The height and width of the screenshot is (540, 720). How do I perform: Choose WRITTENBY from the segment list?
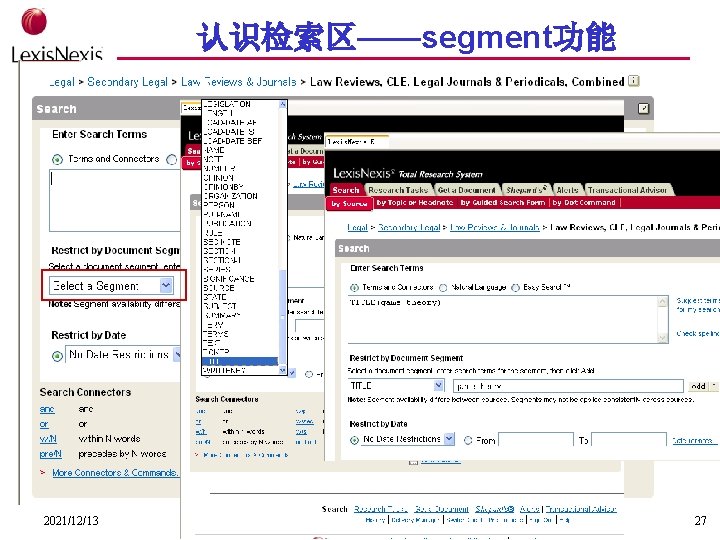225,370
